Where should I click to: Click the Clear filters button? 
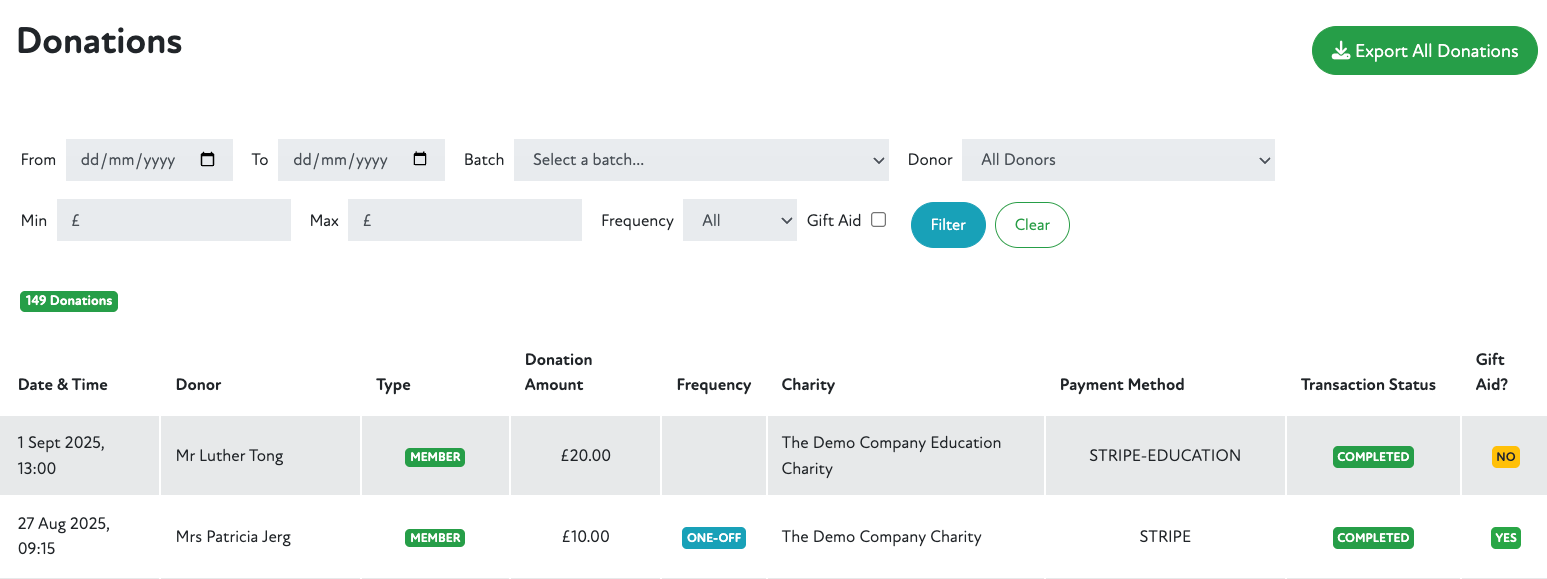pyautogui.click(x=1032, y=225)
